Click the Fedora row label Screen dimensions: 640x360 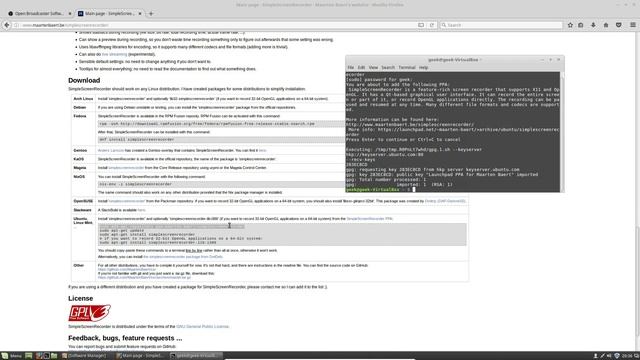point(80,116)
